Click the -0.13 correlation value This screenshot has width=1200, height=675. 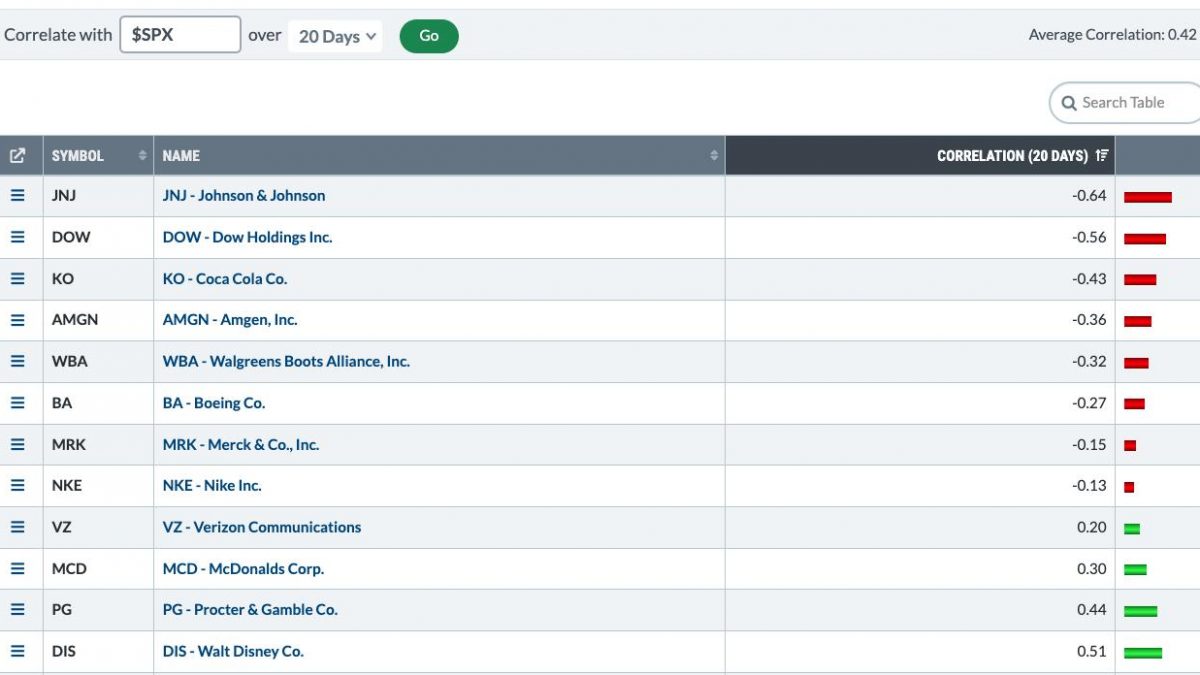coord(1089,485)
